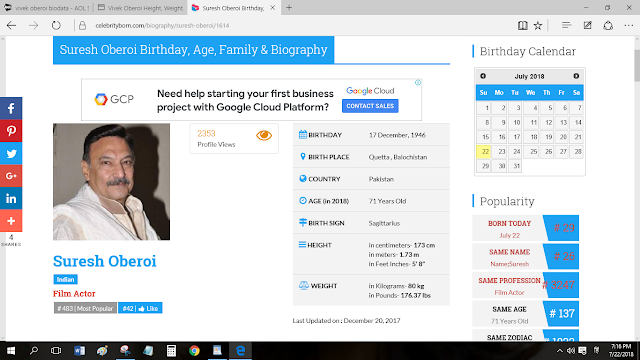The height and width of the screenshot is (360, 640).
Task: Open Task View on taskbar
Action: tap(56, 351)
